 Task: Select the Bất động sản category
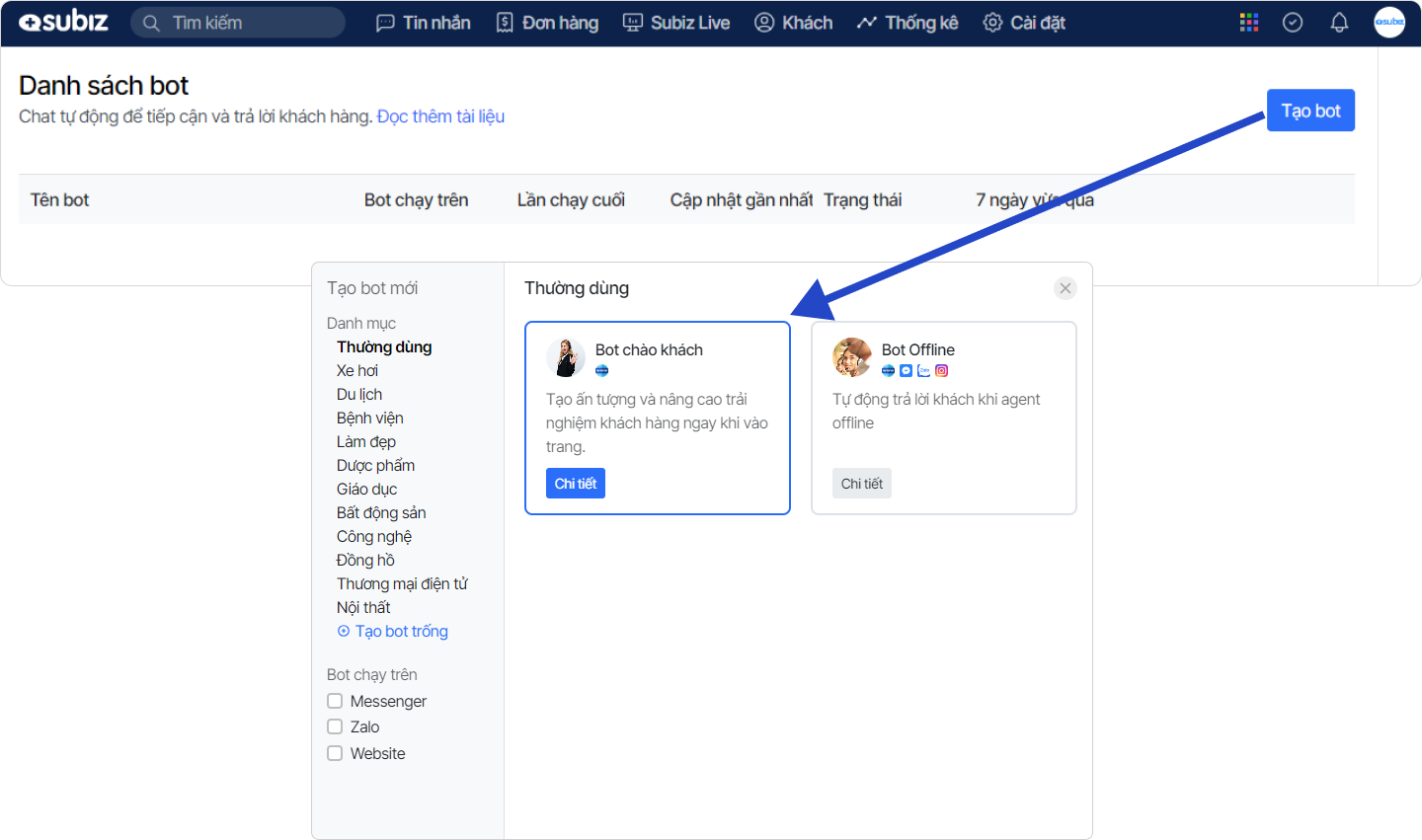click(381, 512)
